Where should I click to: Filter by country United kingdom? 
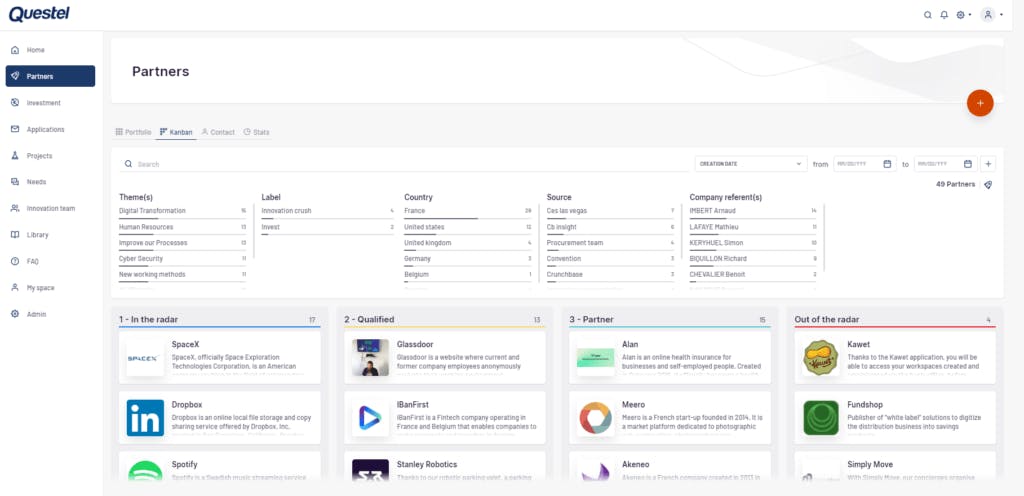(x=468, y=243)
